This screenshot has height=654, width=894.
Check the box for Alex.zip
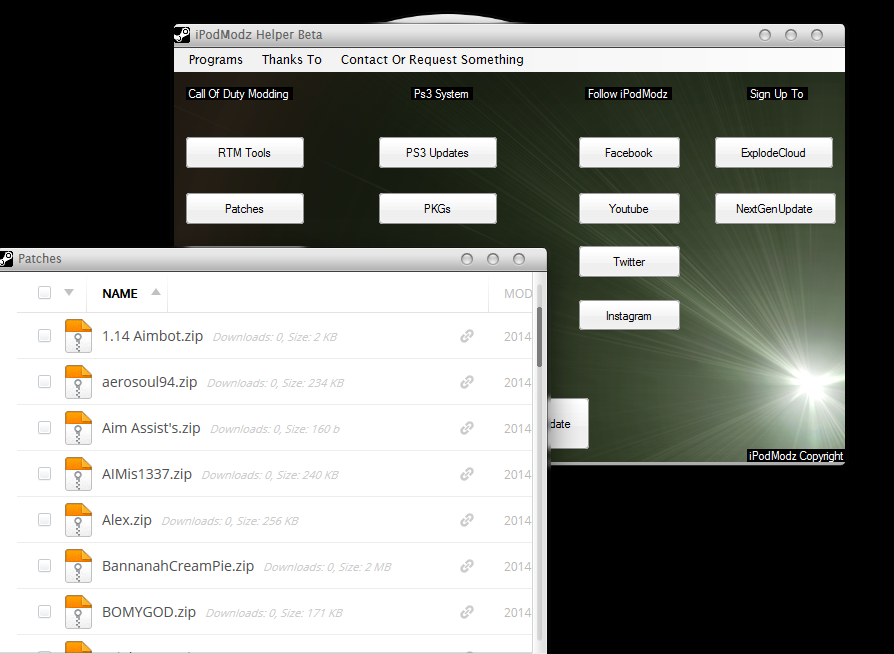click(x=44, y=519)
